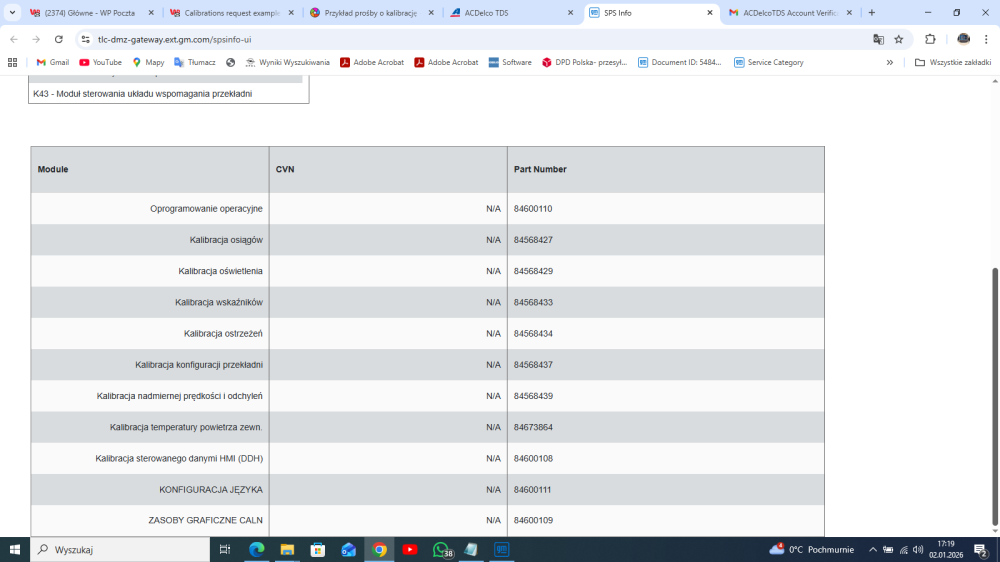Image resolution: width=1000 pixels, height=562 pixels.
Task: Click Kalibracja wskaźników row label
Action: pos(219,302)
